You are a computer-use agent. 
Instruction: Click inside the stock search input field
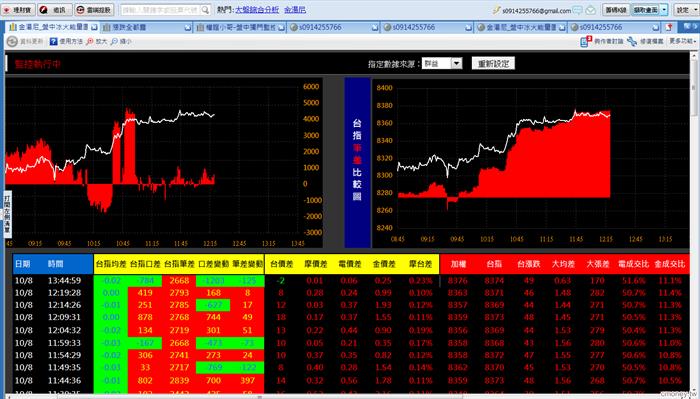(x=161, y=10)
